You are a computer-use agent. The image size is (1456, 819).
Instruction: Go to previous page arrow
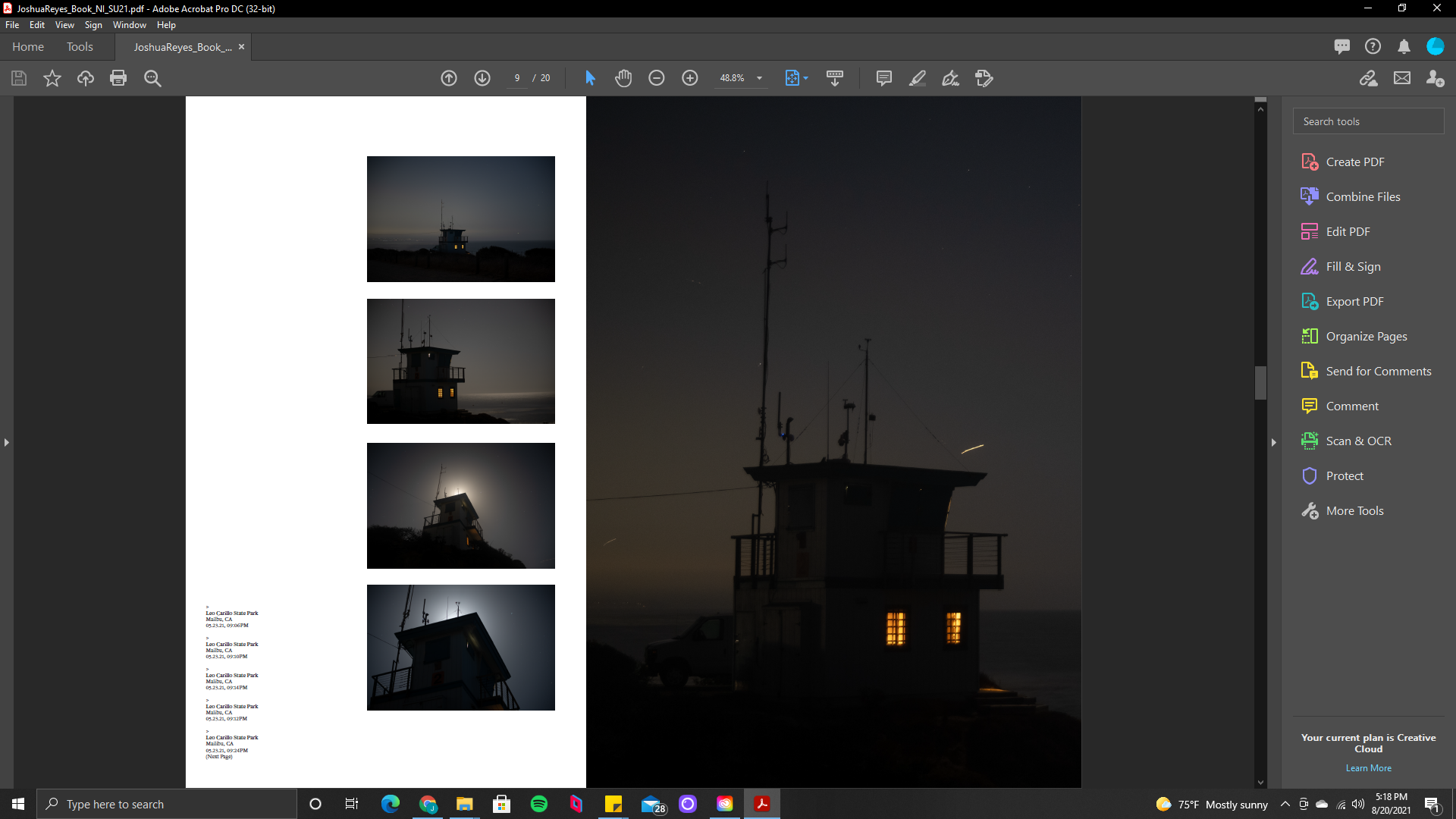click(449, 78)
